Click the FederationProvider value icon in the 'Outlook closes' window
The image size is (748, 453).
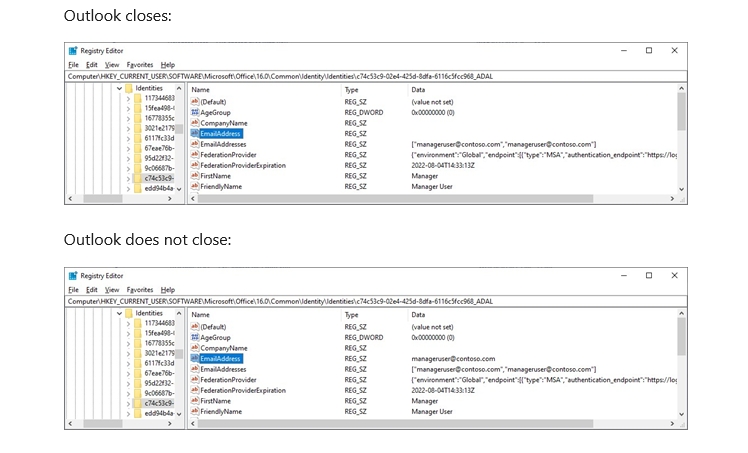[195, 154]
